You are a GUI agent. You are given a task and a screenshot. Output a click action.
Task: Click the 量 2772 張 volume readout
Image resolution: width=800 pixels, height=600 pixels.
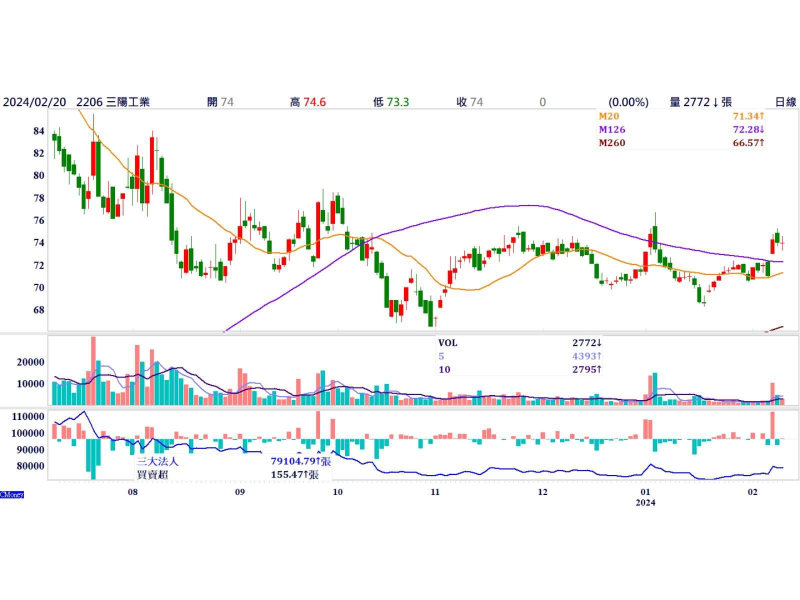[x=702, y=102]
